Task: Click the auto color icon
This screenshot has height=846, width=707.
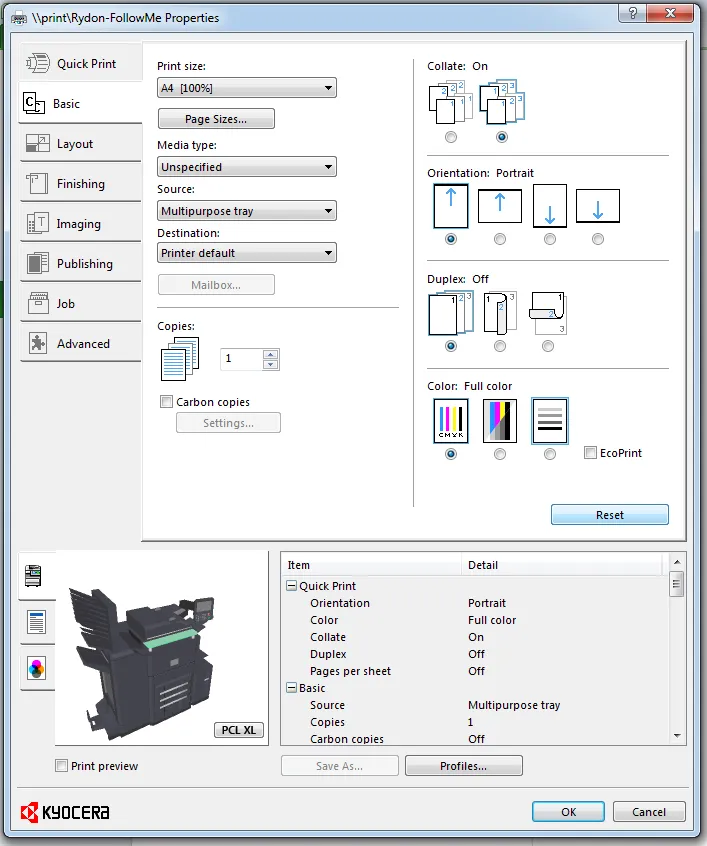Action: pos(500,421)
